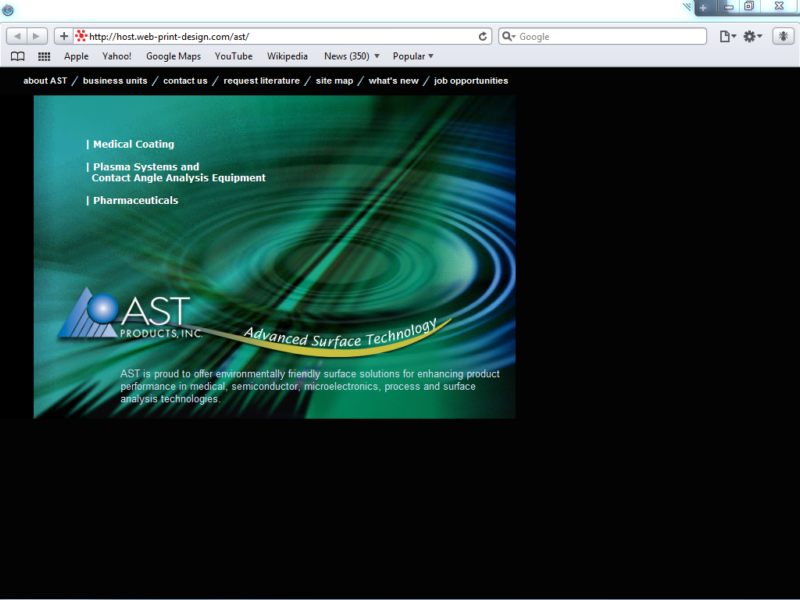Expand the Popular bookmarks folder
Image resolution: width=800 pixels, height=600 pixels.
click(413, 56)
